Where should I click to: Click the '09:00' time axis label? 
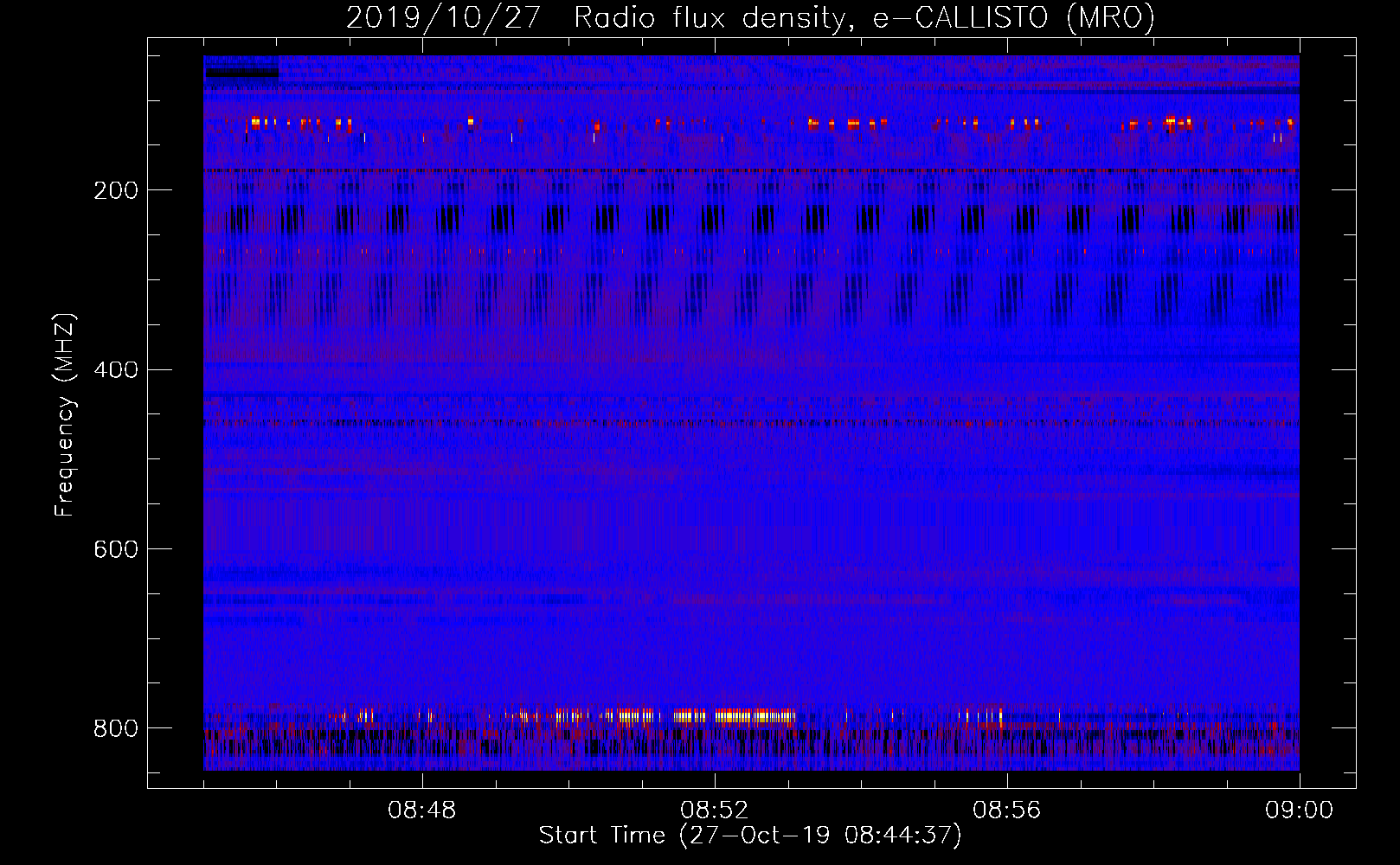1299,811
